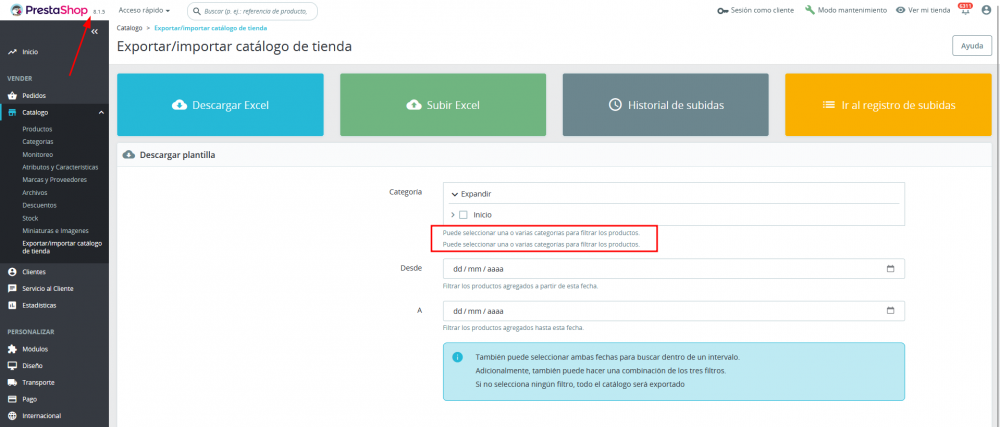The width and height of the screenshot is (1000, 427).
Task: Collapse the sidebar with double-chevron icon
Action: (94, 32)
